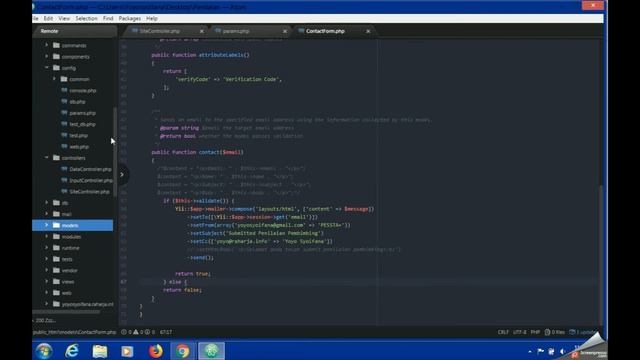Click the controllers folder icon
This screenshot has width=640, height=360.
56,158
